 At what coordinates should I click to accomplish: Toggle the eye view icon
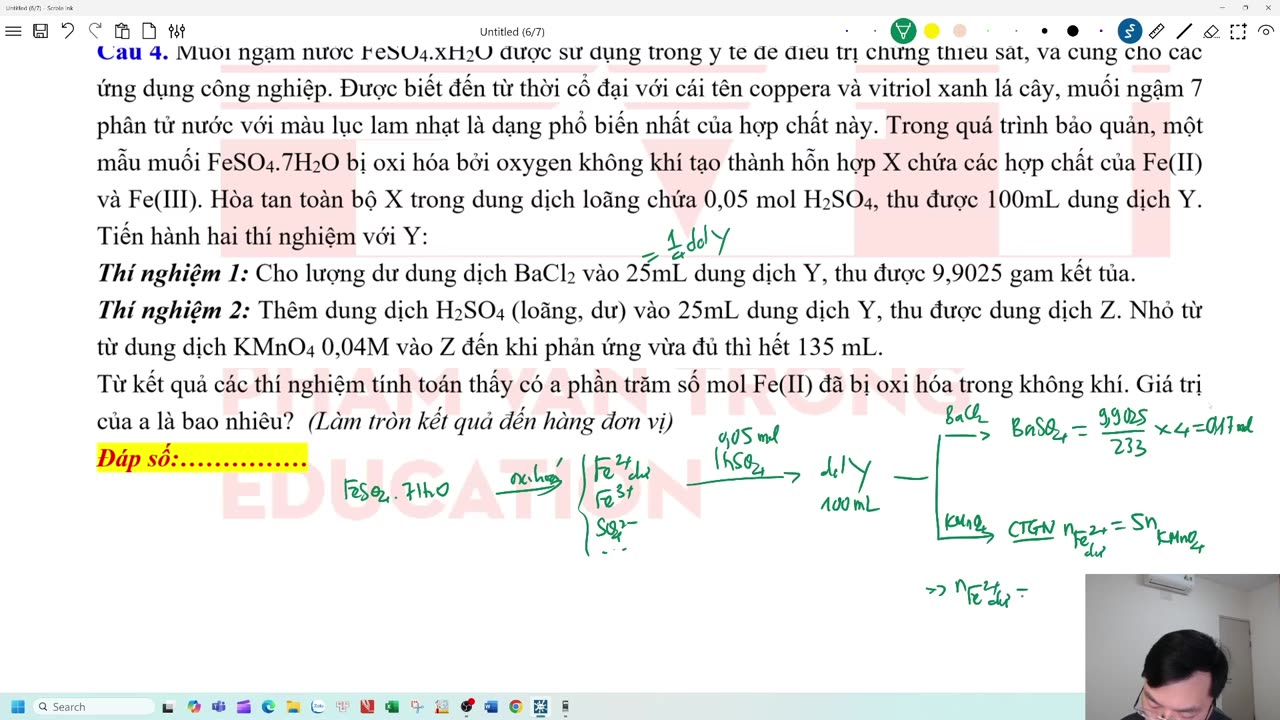tap(1265, 31)
